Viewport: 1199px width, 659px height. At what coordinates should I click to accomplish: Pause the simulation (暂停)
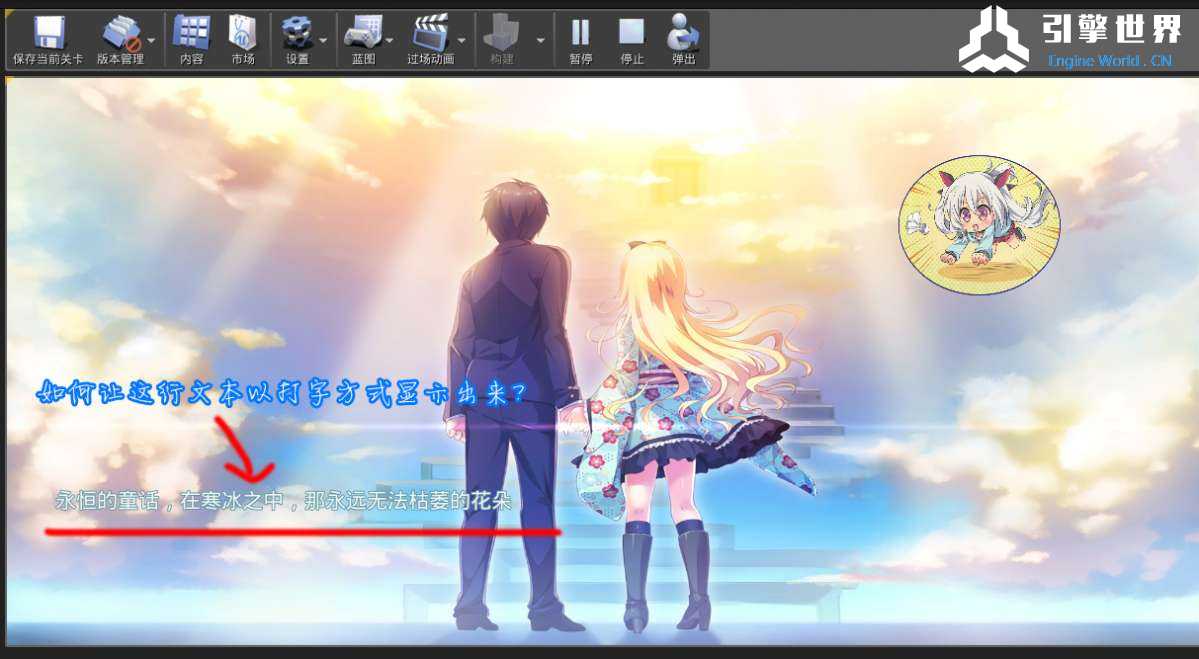[580, 41]
